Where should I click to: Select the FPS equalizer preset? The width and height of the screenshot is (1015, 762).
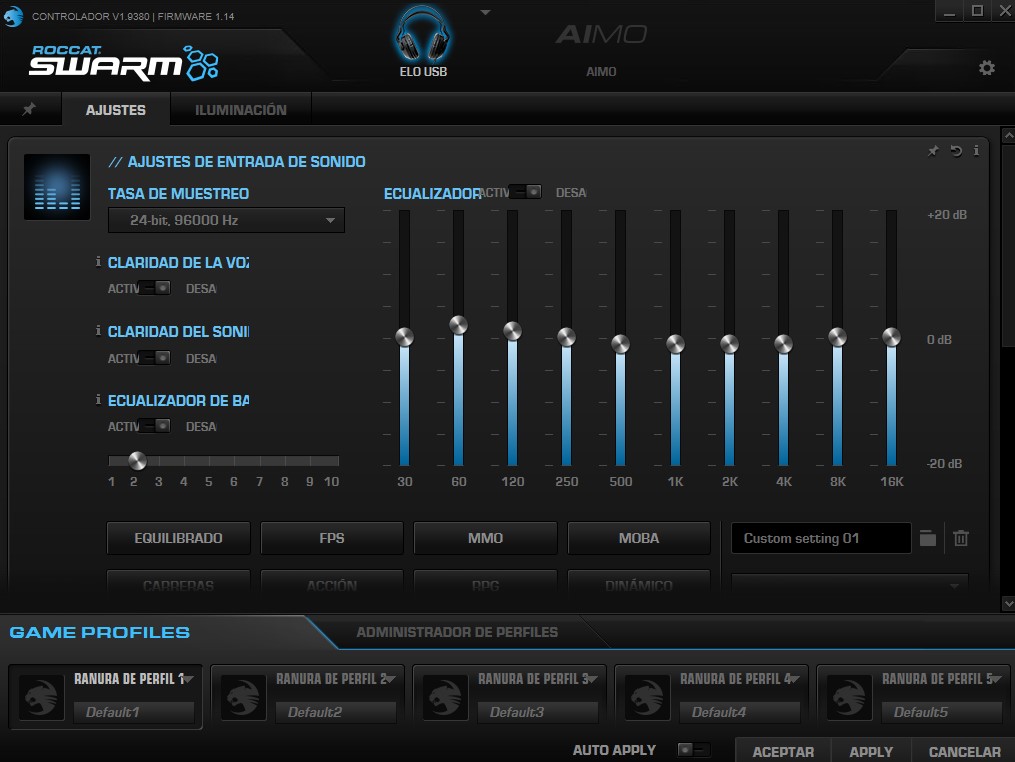tap(332, 538)
